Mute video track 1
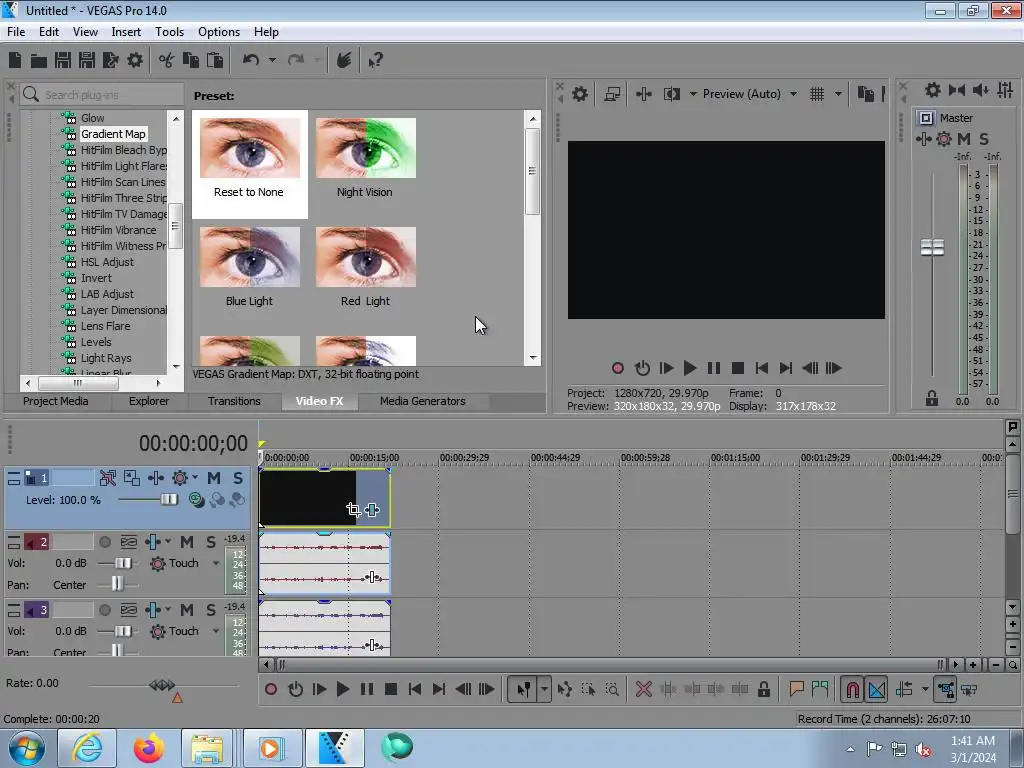Screen dimensions: 1024x768 pyautogui.click(x=214, y=478)
